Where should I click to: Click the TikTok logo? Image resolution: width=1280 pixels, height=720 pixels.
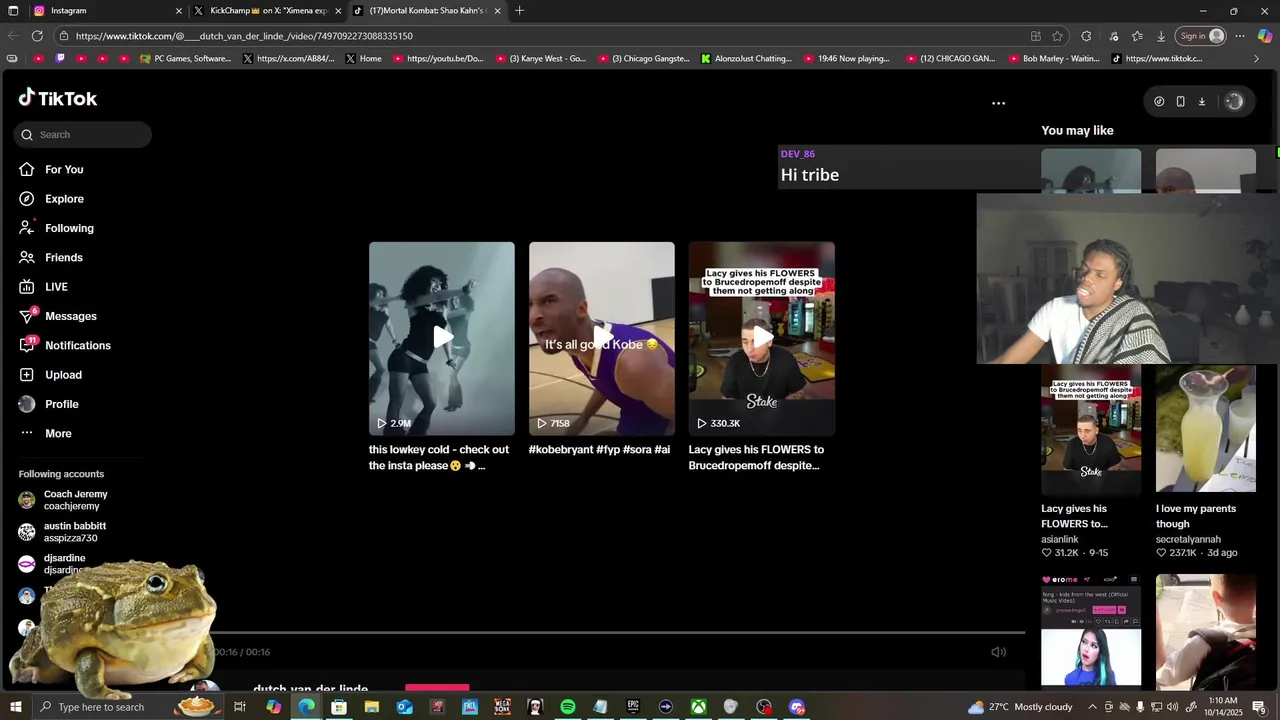[x=58, y=98]
